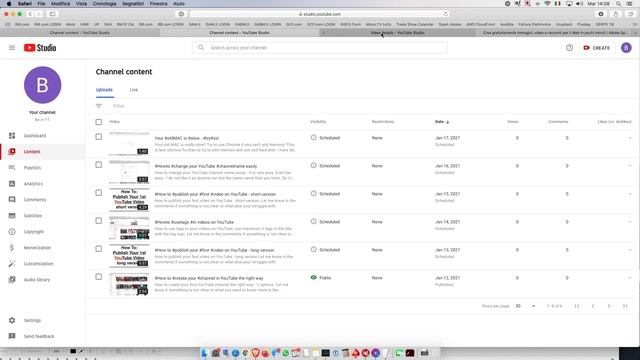The width and height of the screenshot is (640, 360).
Task: Open '#How to #create your #channel' video title
Action: (x=209, y=278)
